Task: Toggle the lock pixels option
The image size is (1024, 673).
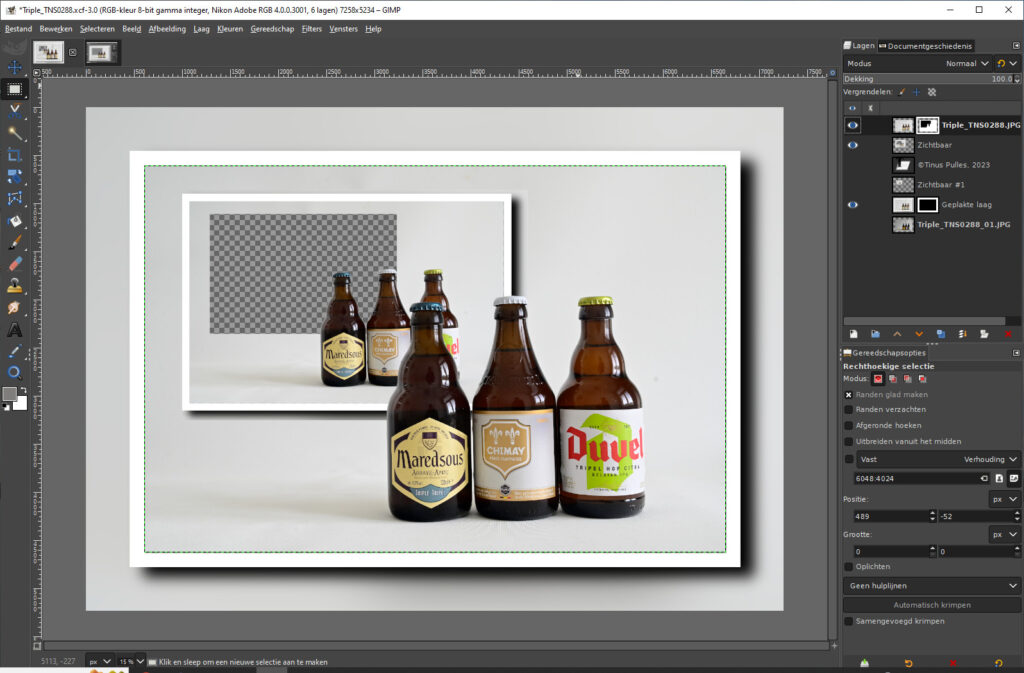Action: tap(902, 92)
